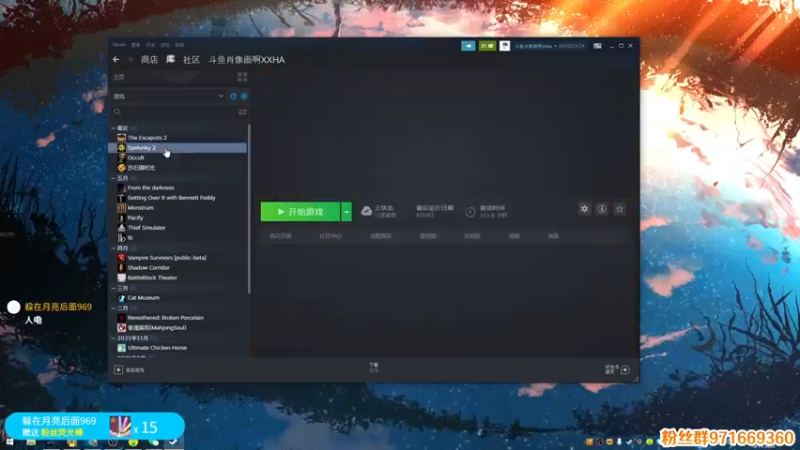The height and width of the screenshot is (450, 800).
Task: Collapse the 最近 recent group
Action: (113, 128)
